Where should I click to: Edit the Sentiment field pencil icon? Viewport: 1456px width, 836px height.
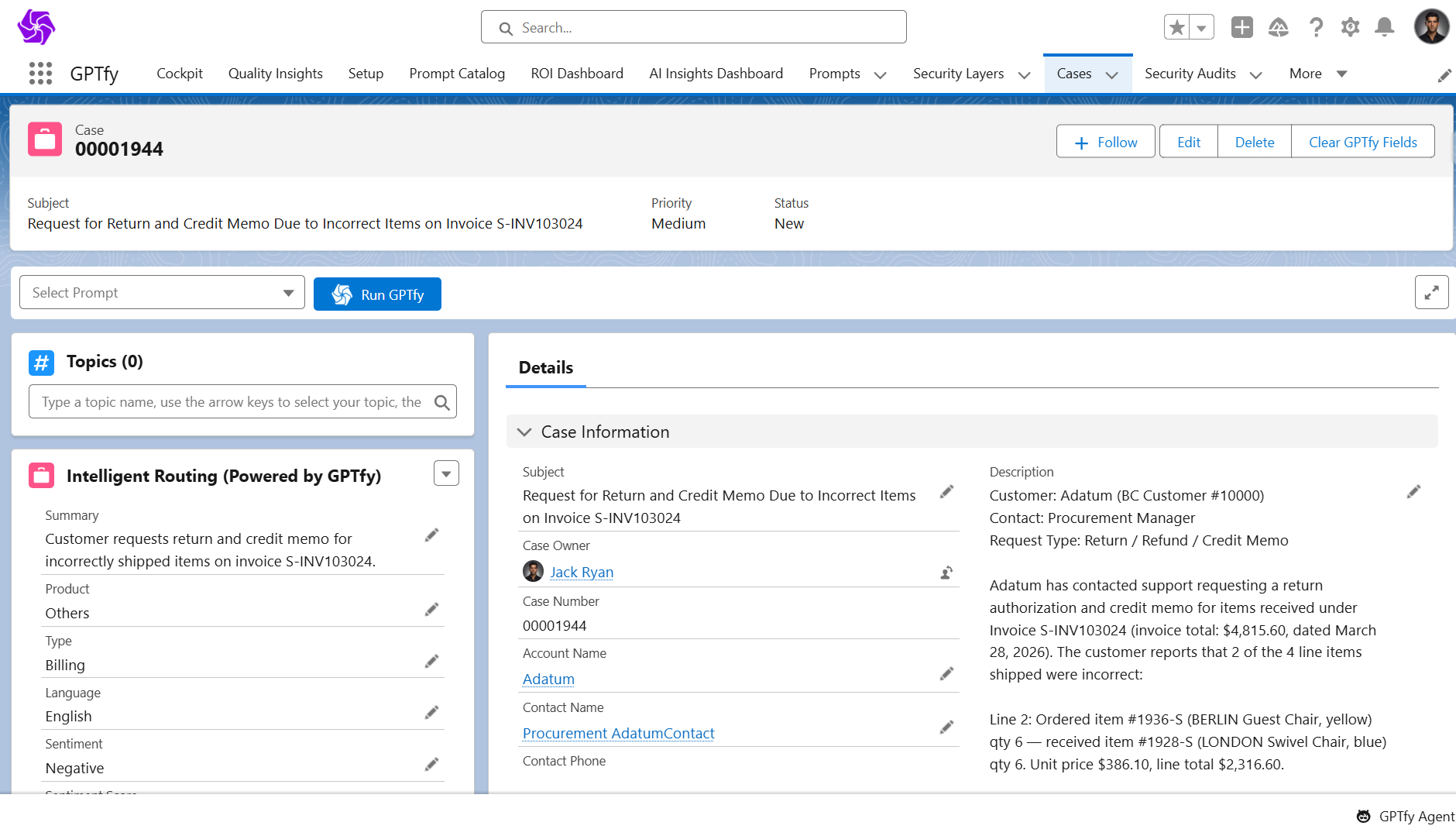click(431, 765)
